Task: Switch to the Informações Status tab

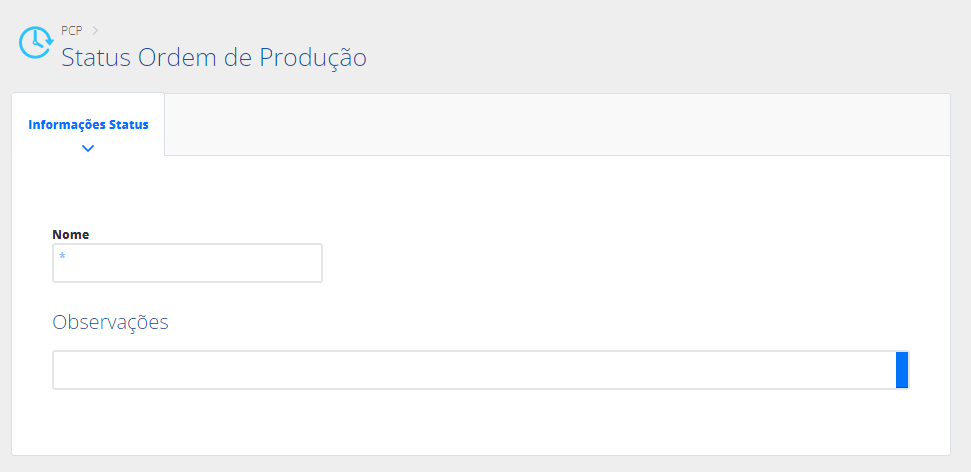Action: point(88,125)
